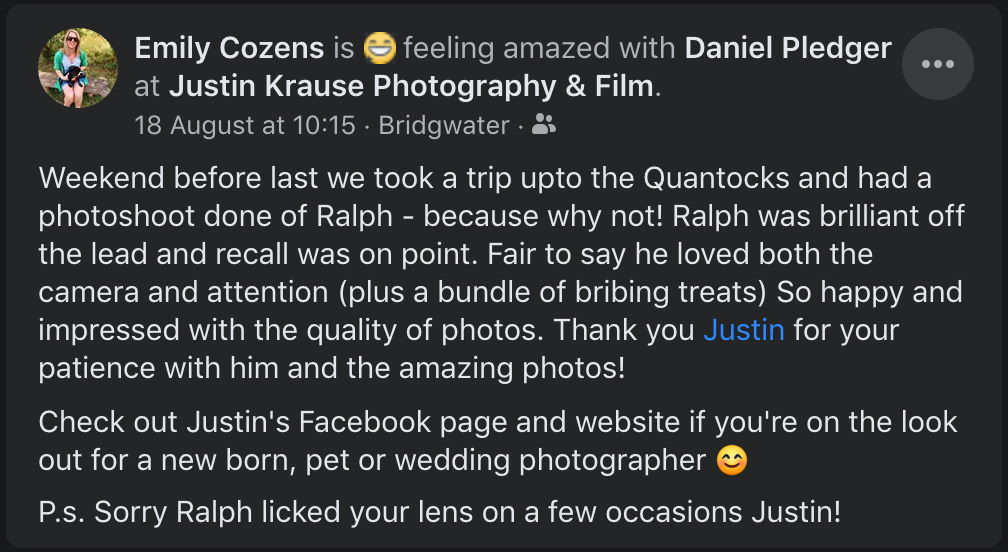Click the phrase 'bundle of bribing treats'
Screen dimensions: 1008x552
pos(692,292)
